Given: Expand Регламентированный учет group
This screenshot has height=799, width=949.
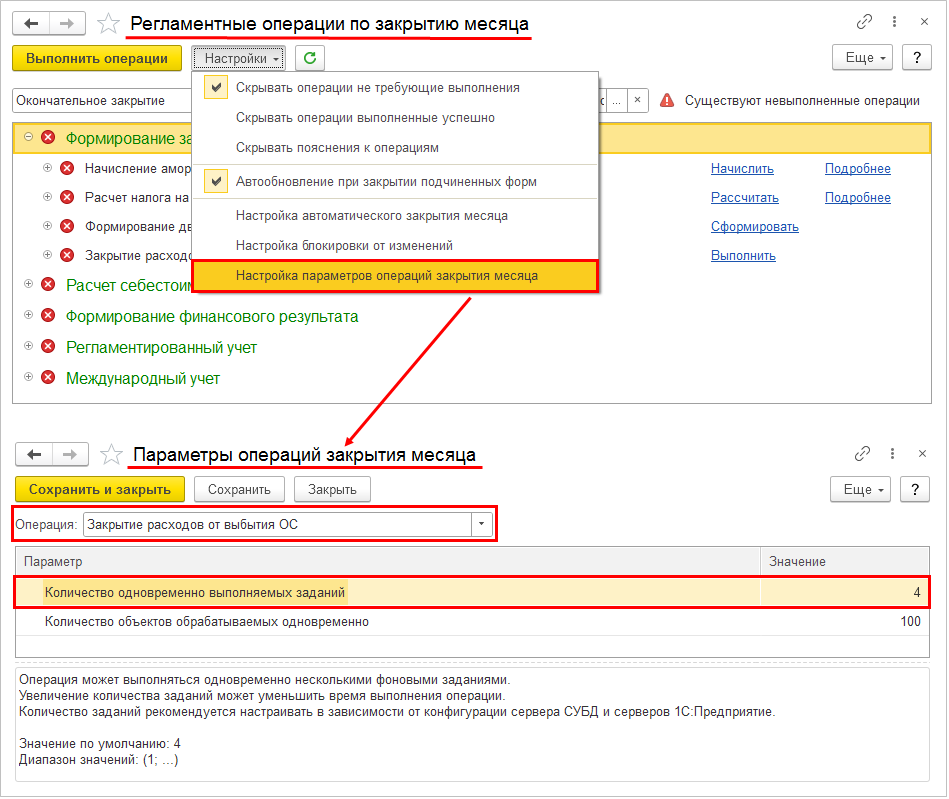Looking at the screenshot, I should point(28,346).
